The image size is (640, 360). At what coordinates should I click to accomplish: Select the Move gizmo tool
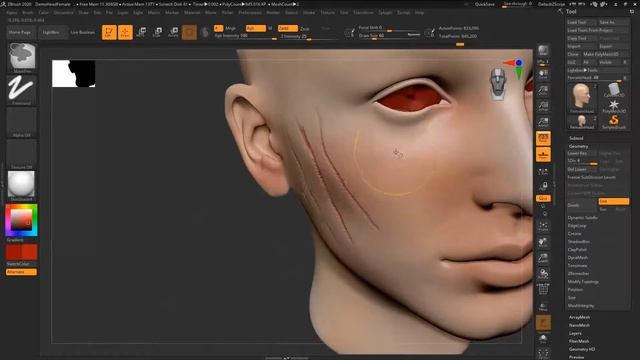coord(141,32)
